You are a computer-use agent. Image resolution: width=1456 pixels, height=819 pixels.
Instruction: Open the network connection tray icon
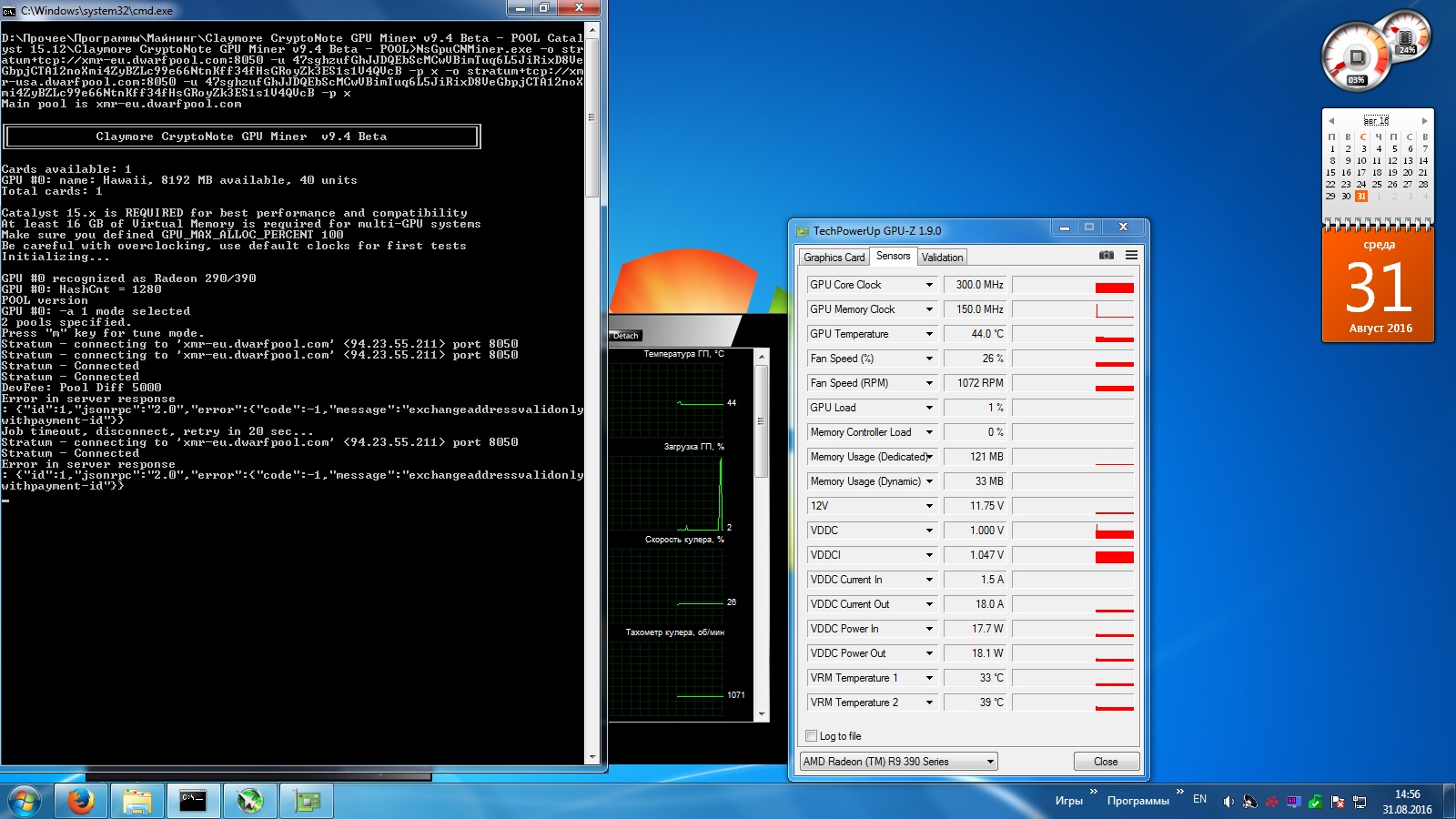point(1360,802)
